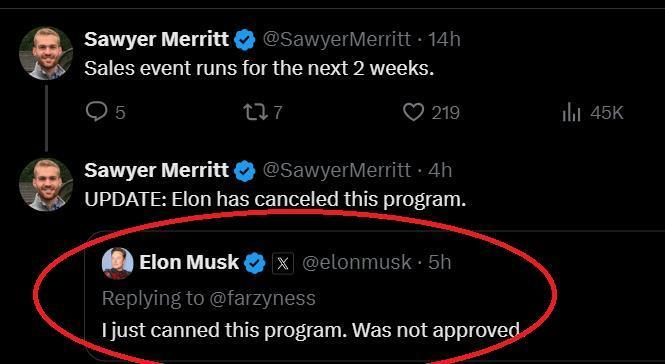Open the 14h timestamp link
This screenshot has height=364, width=665.
(x=444, y=39)
